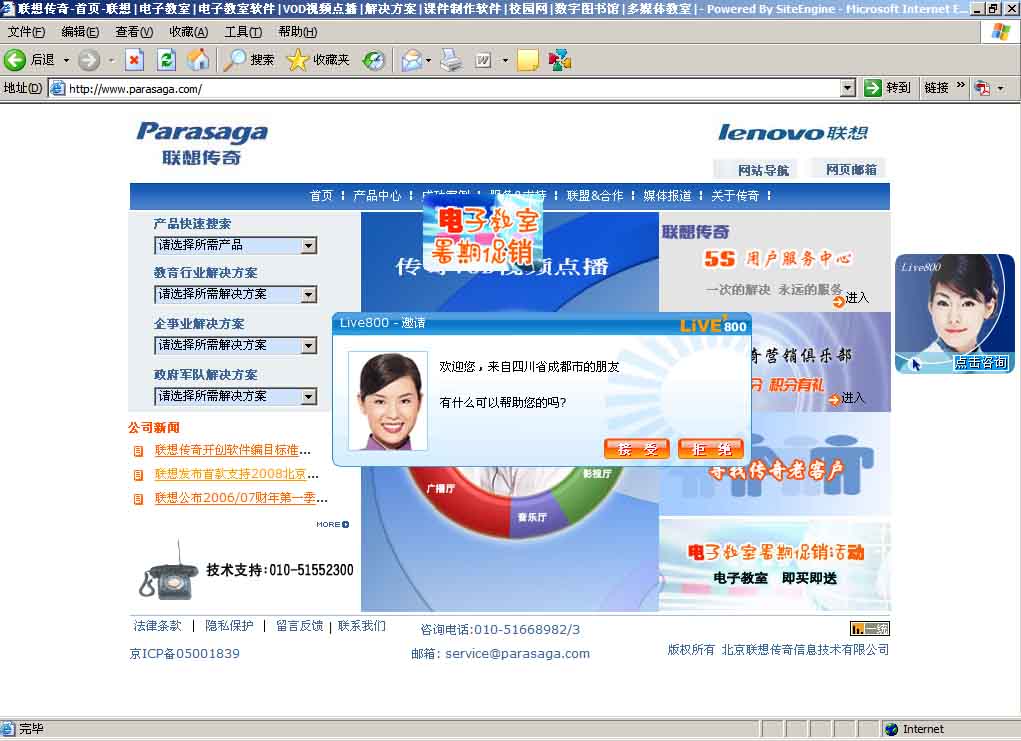The image size is (1021, 741).
Task: Click the 京ICP备05001839 footer text
Action: [185, 654]
